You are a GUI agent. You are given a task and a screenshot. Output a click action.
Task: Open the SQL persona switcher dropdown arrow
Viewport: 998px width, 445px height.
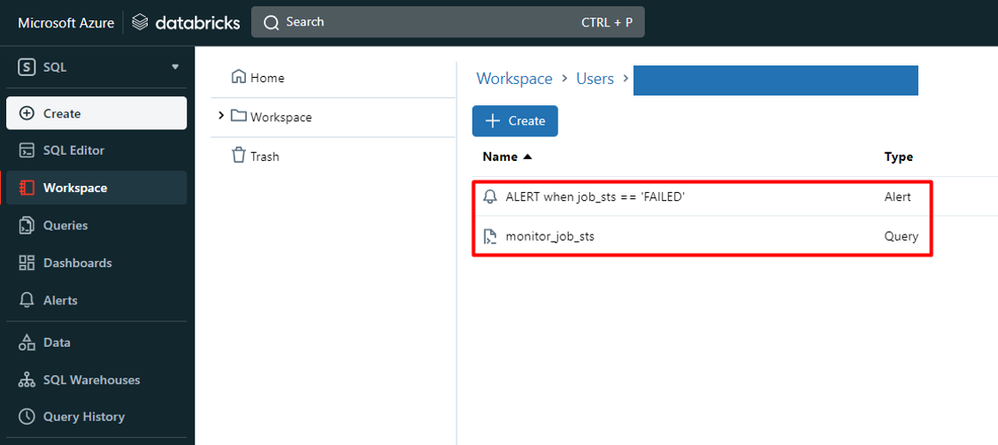(175, 67)
